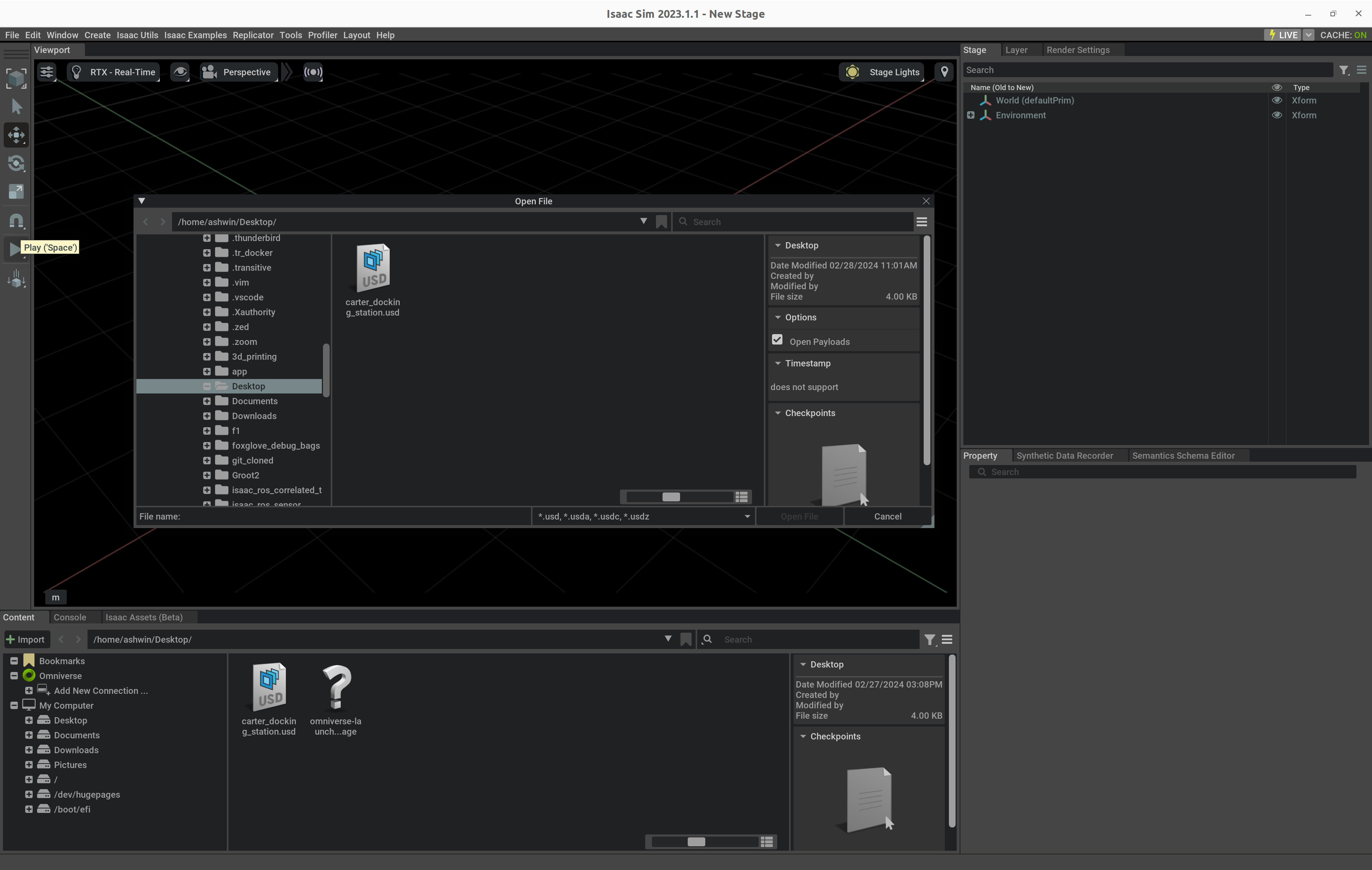The image size is (1372, 870).
Task: Open the RTX - Real-Time renderer dropdown
Action: point(113,72)
